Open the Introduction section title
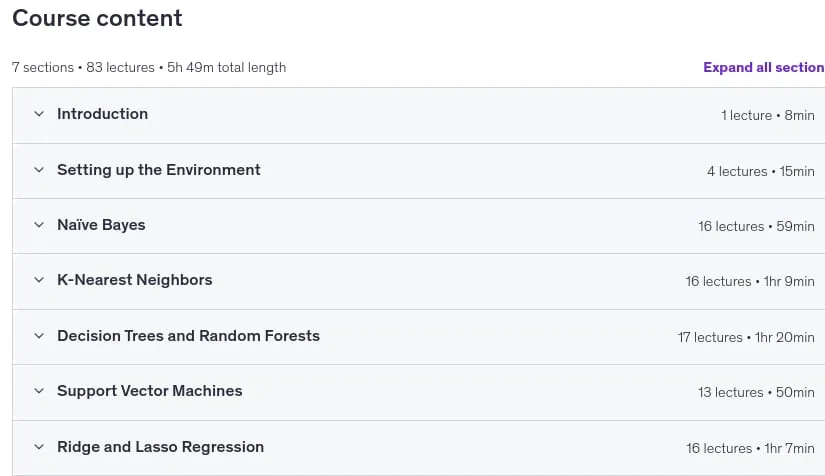 tap(103, 114)
